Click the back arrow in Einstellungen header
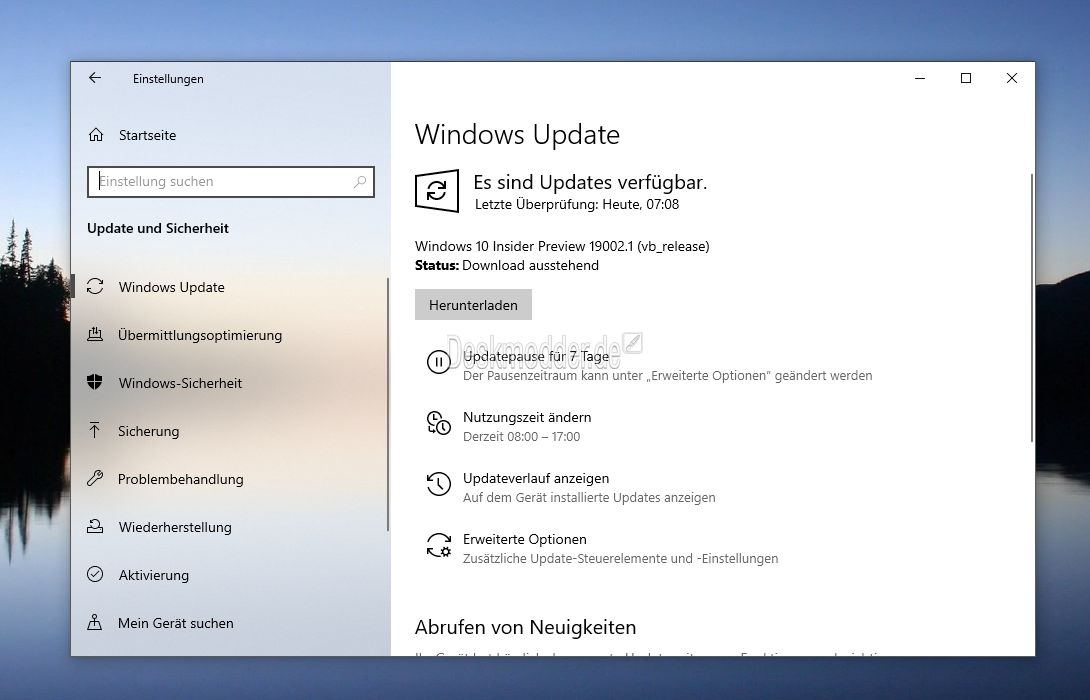 [95, 78]
